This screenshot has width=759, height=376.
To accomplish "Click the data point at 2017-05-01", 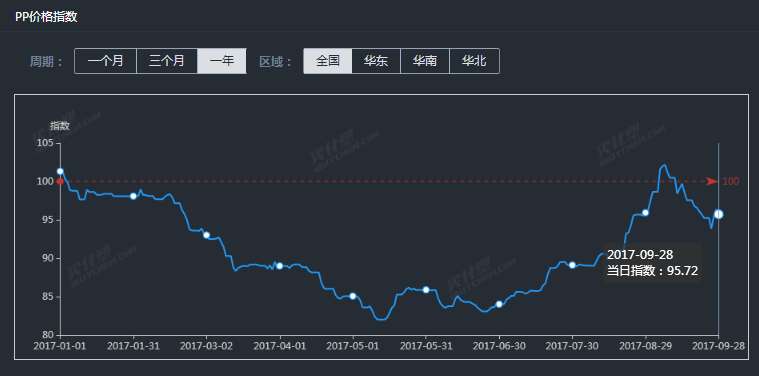I will pyautogui.click(x=353, y=296).
